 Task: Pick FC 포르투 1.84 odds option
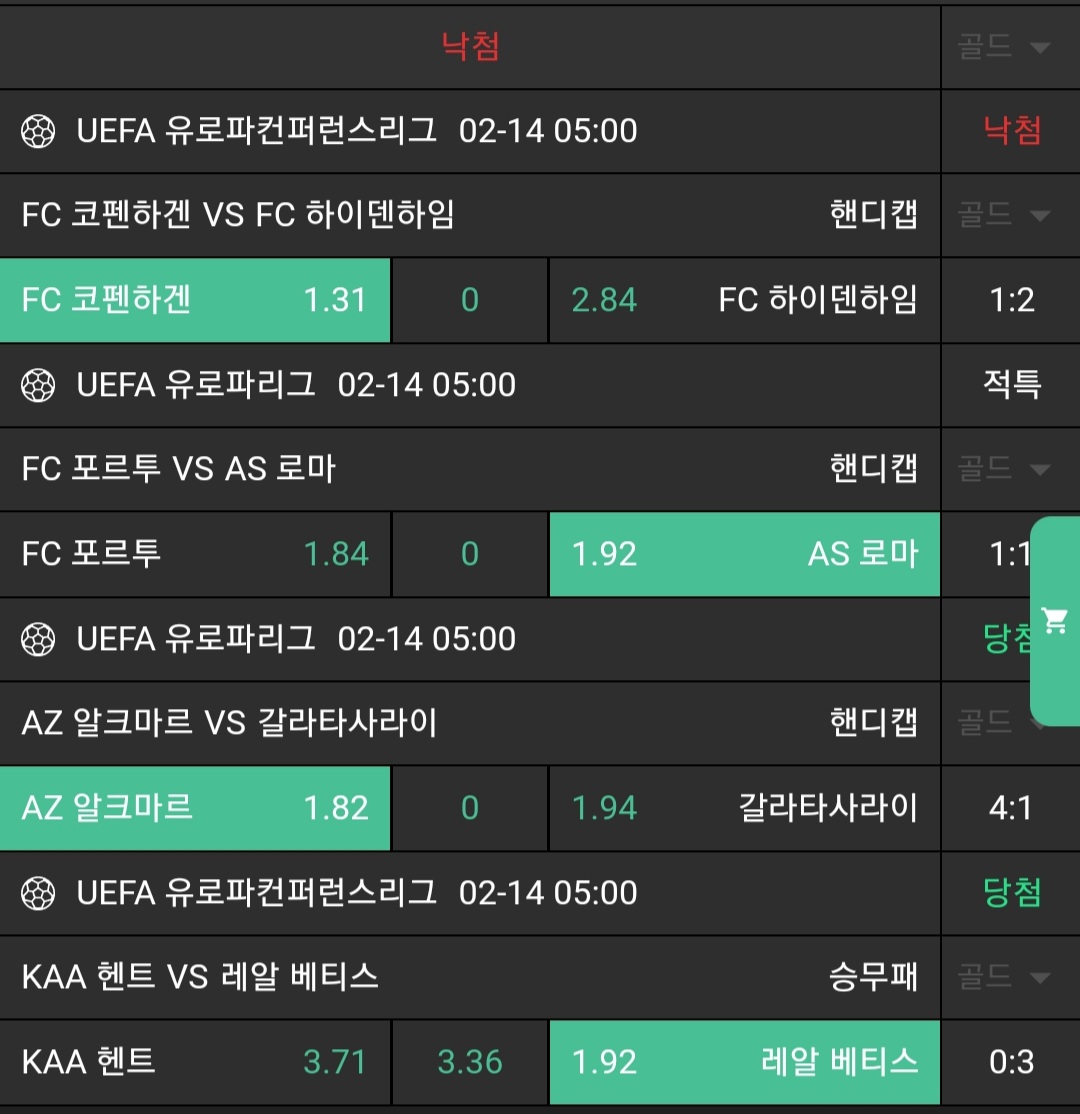(195, 554)
